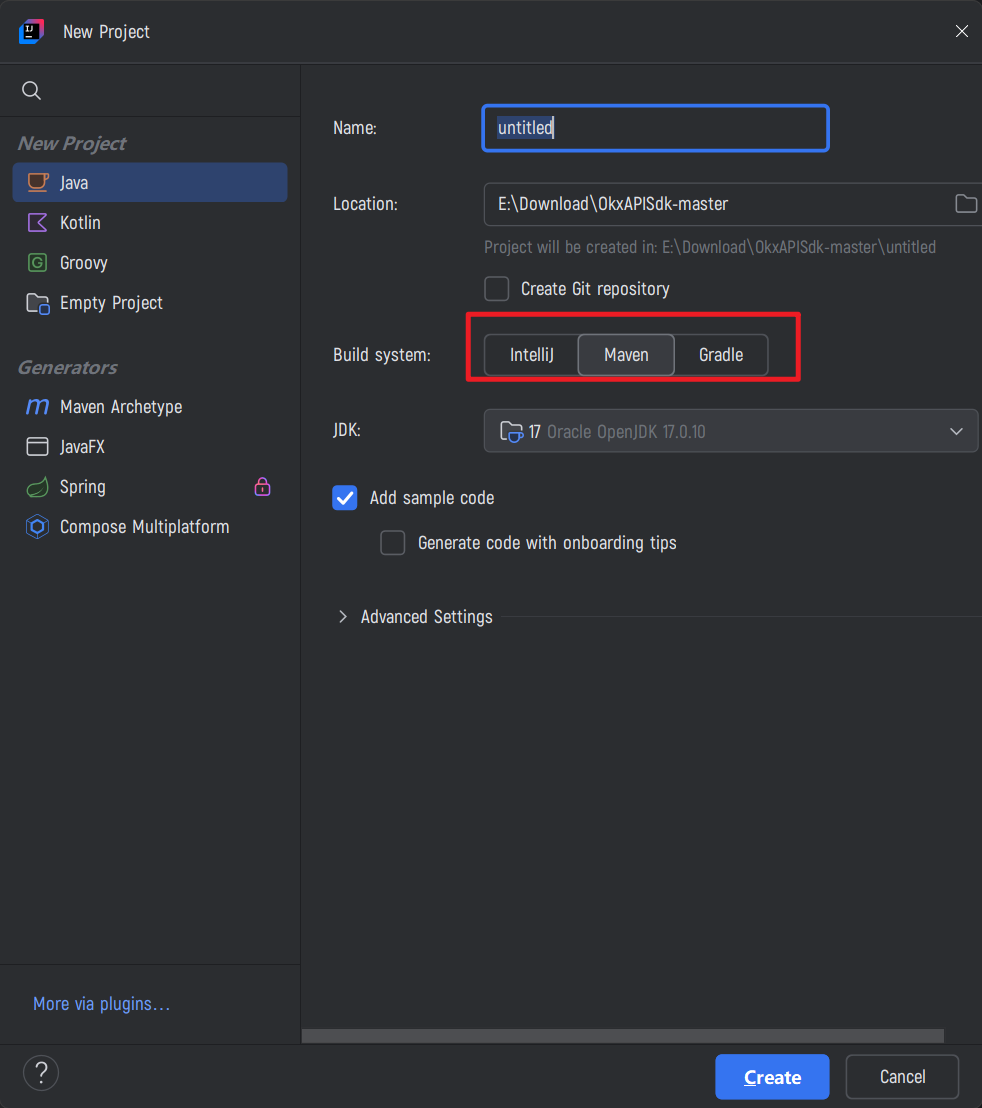
Task: Click the Kotlin logo icon
Action: click(37, 223)
